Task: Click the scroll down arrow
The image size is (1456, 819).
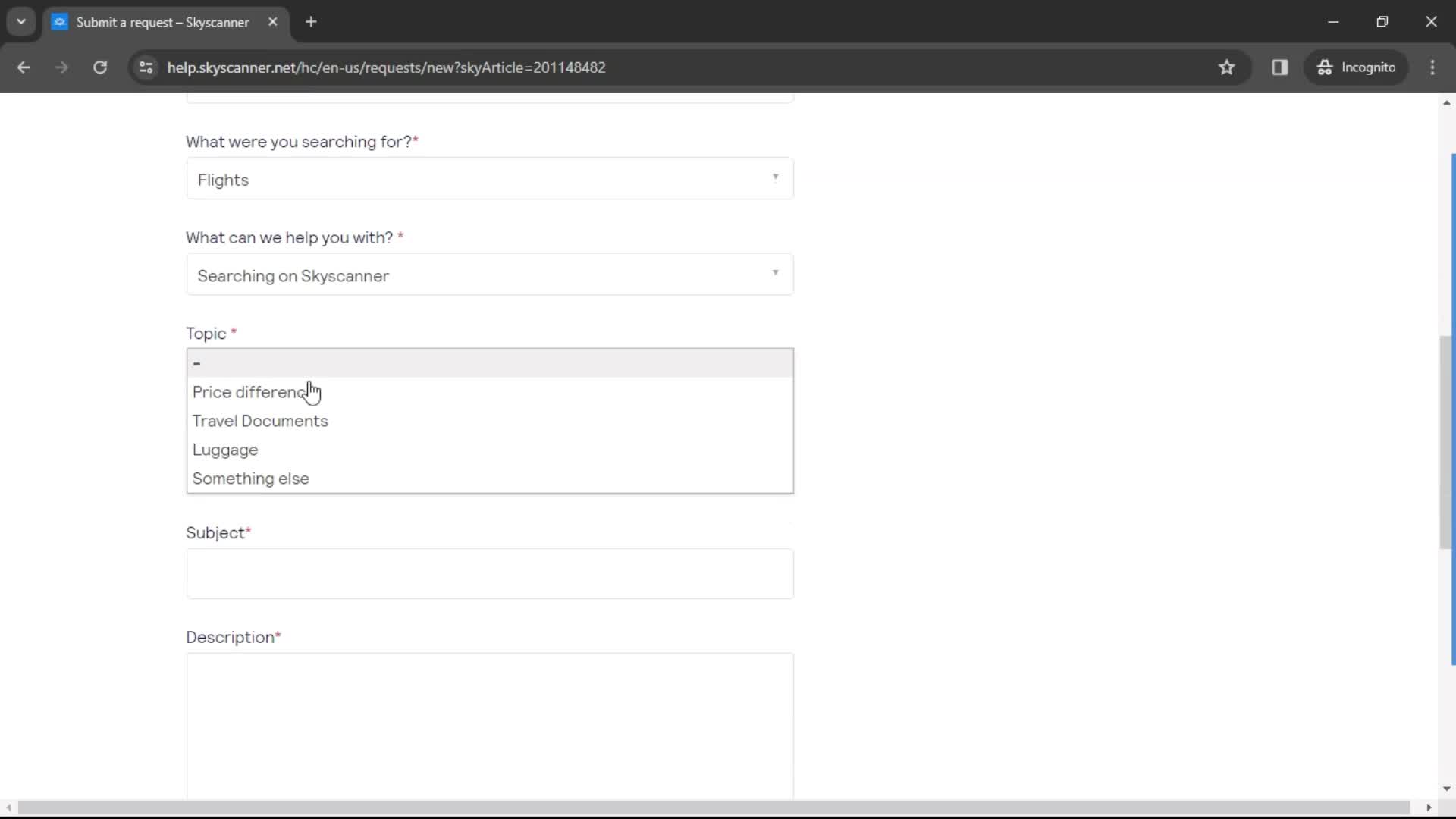Action: (1446, 789)
